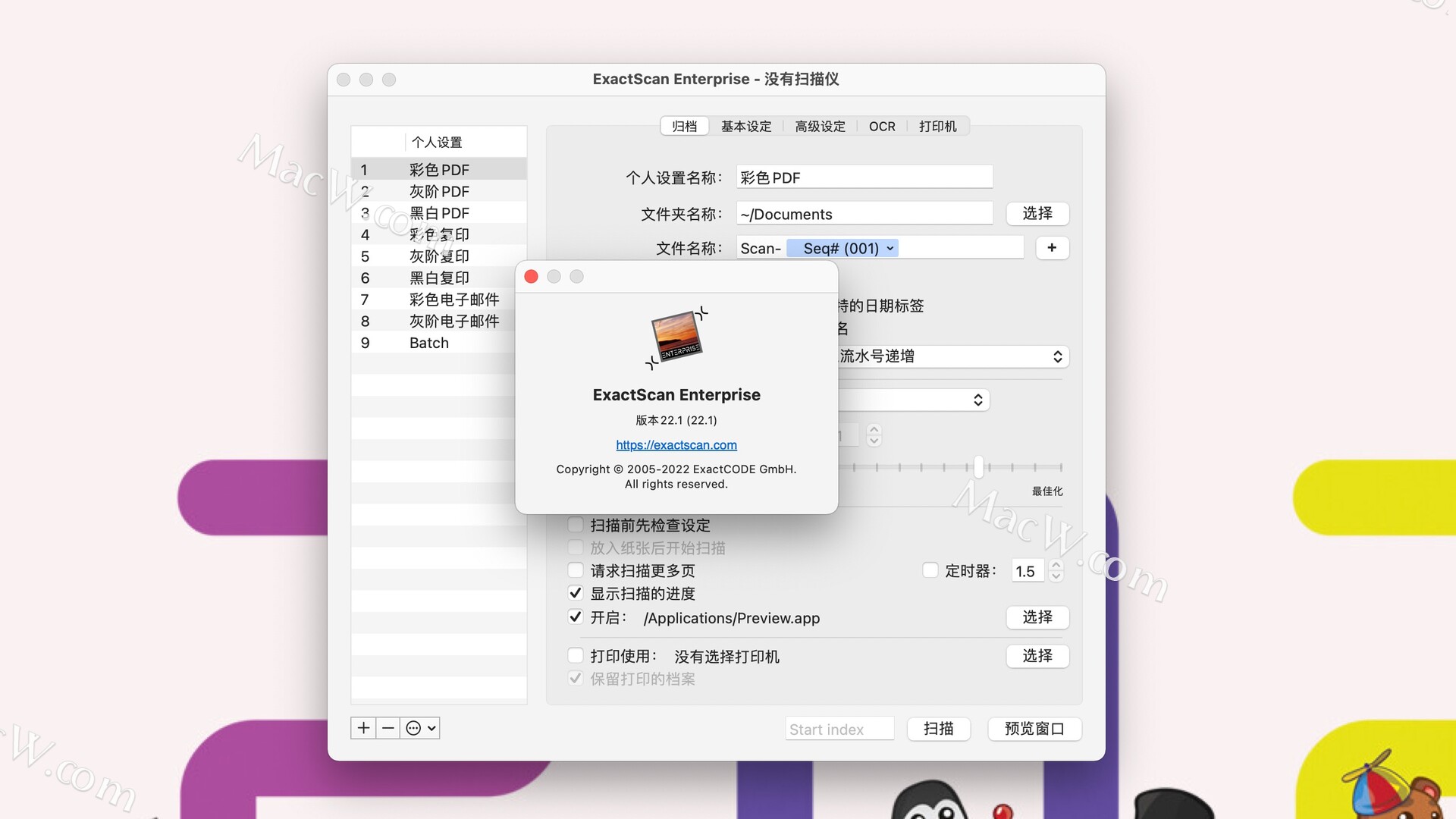Open the unlabeled dropdown below serial increment
Image resolution: width=1456 pixels, height=819 pixels.
(914, 400)
